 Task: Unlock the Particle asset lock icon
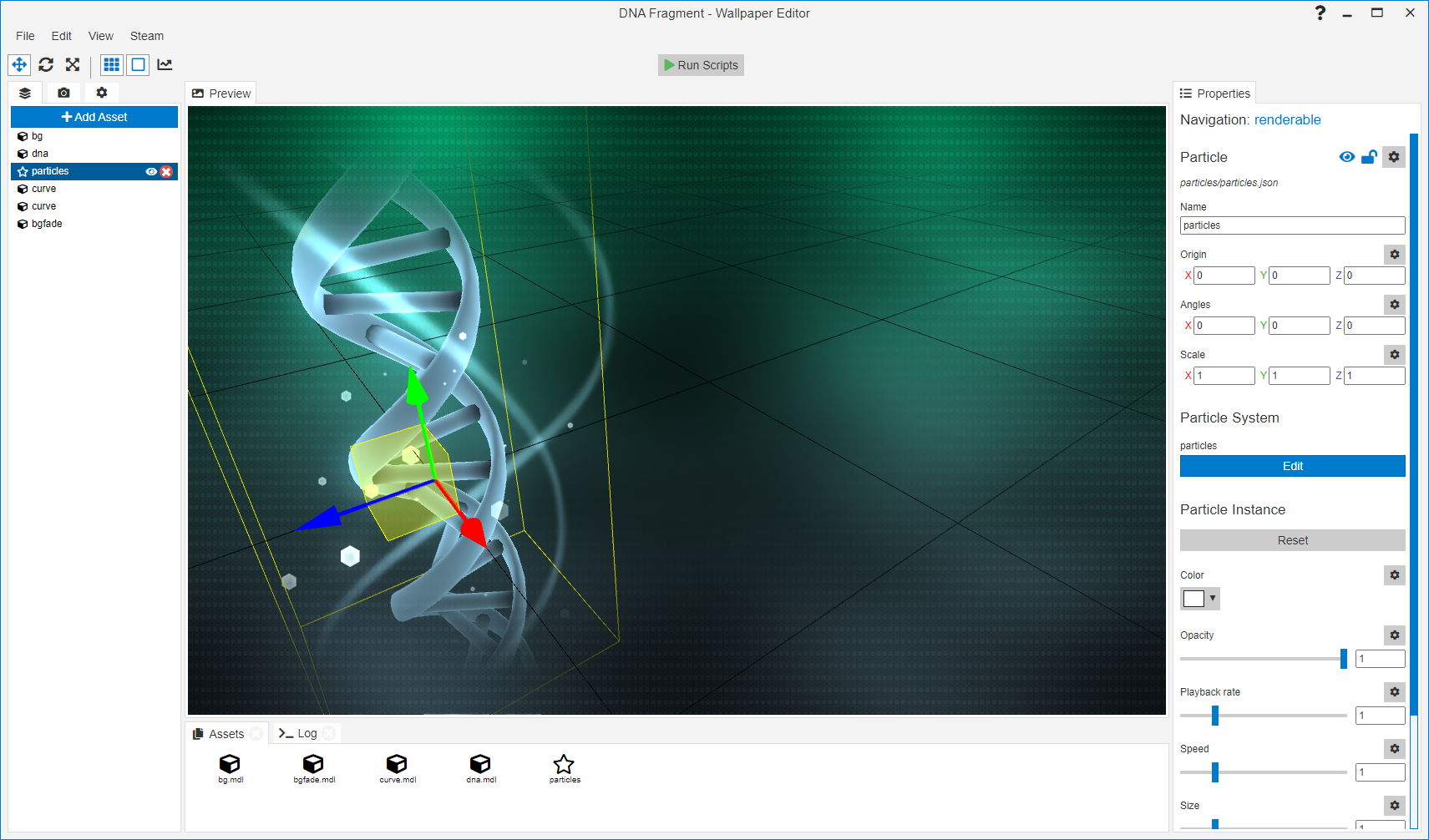pyautogui.click(x=1370, y=156)
